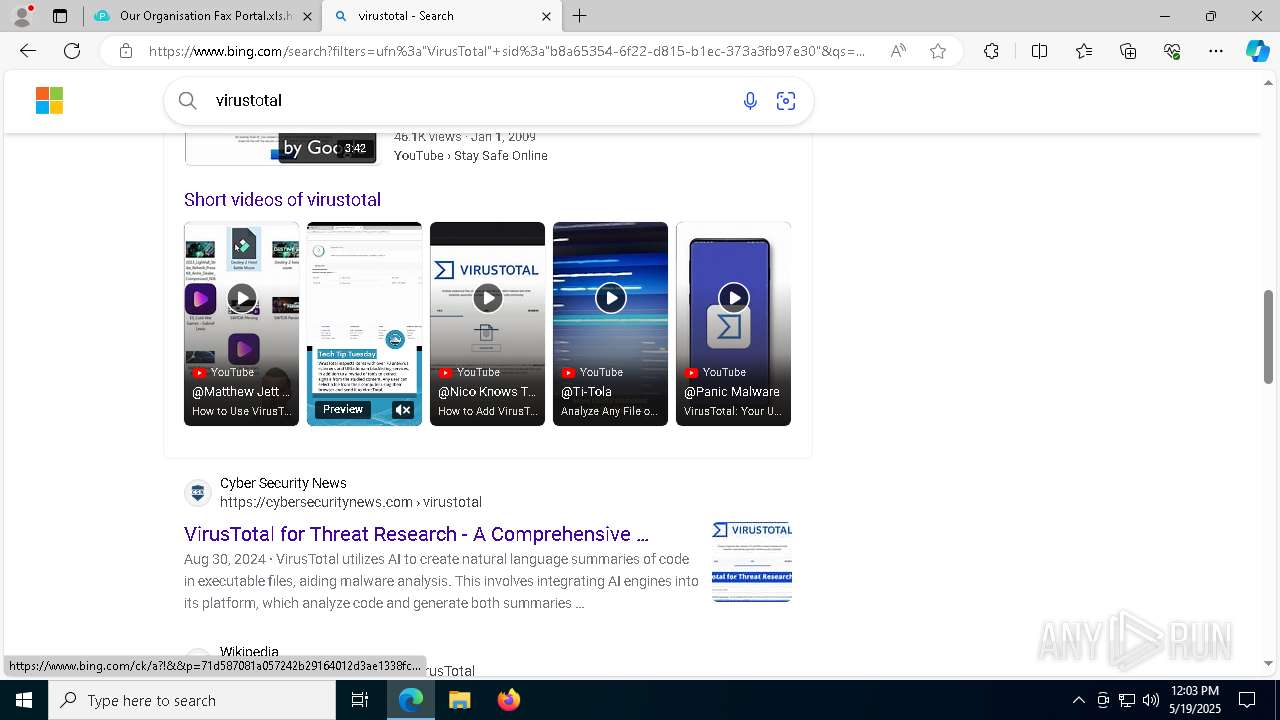
Task: Click the Microsoft Bing logo
Action: [x=49, y=101]
